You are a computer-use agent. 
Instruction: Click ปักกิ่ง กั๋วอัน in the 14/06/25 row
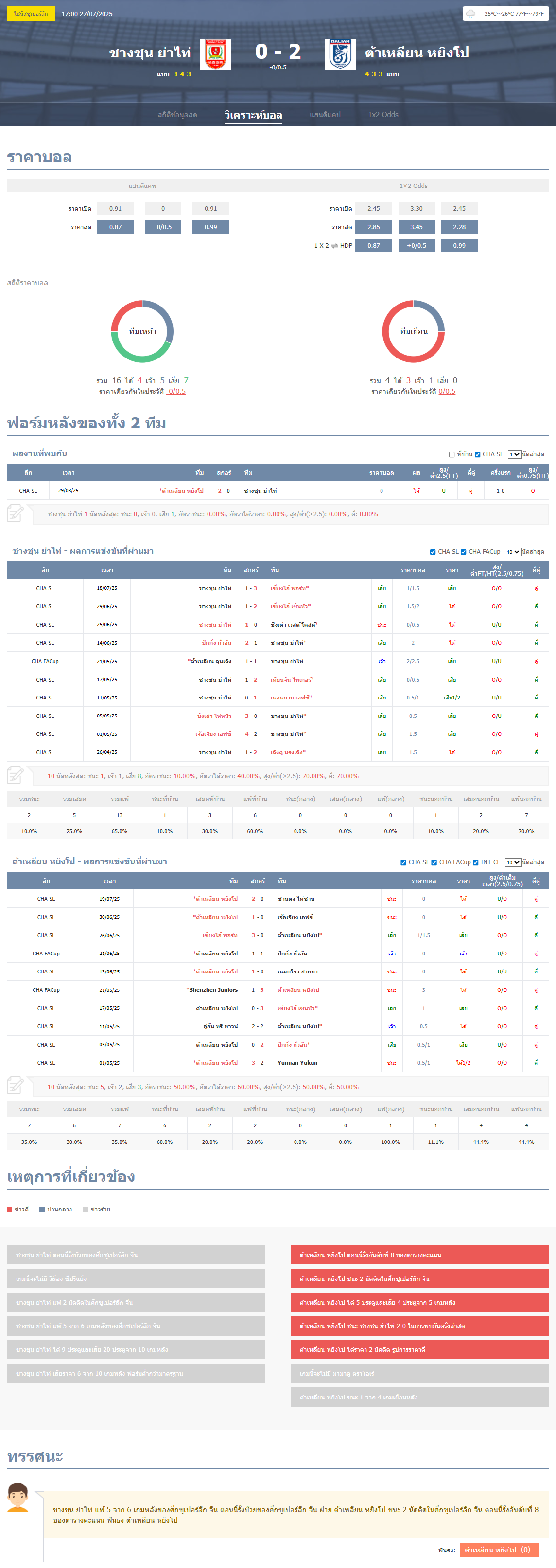[217, 643]
